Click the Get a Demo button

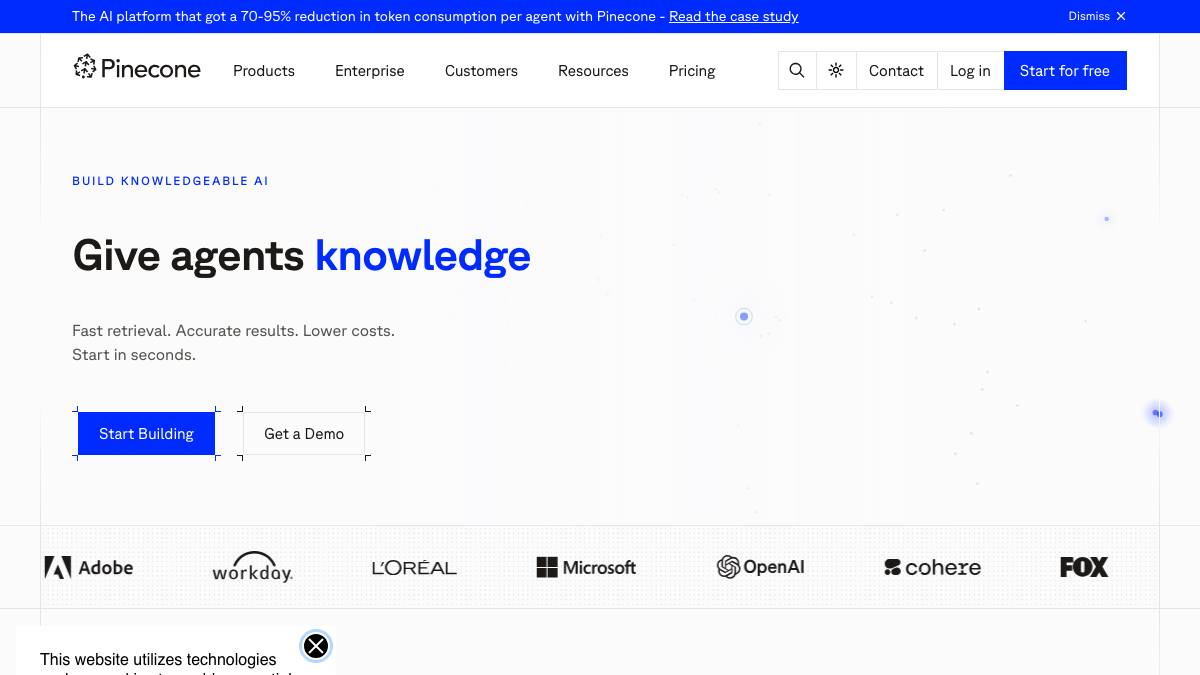[304, 433]
